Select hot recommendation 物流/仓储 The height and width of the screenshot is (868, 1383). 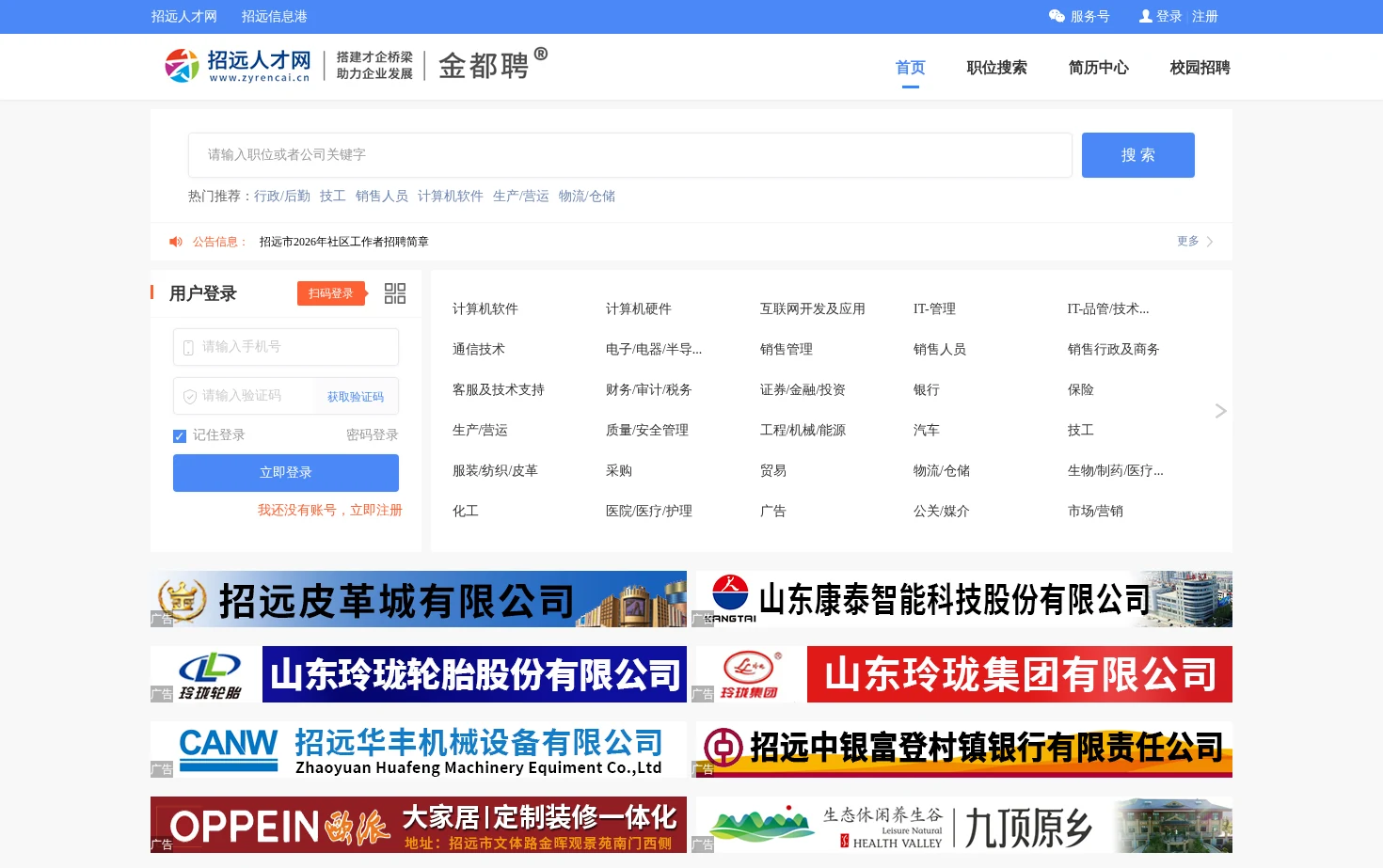[587, 196]
